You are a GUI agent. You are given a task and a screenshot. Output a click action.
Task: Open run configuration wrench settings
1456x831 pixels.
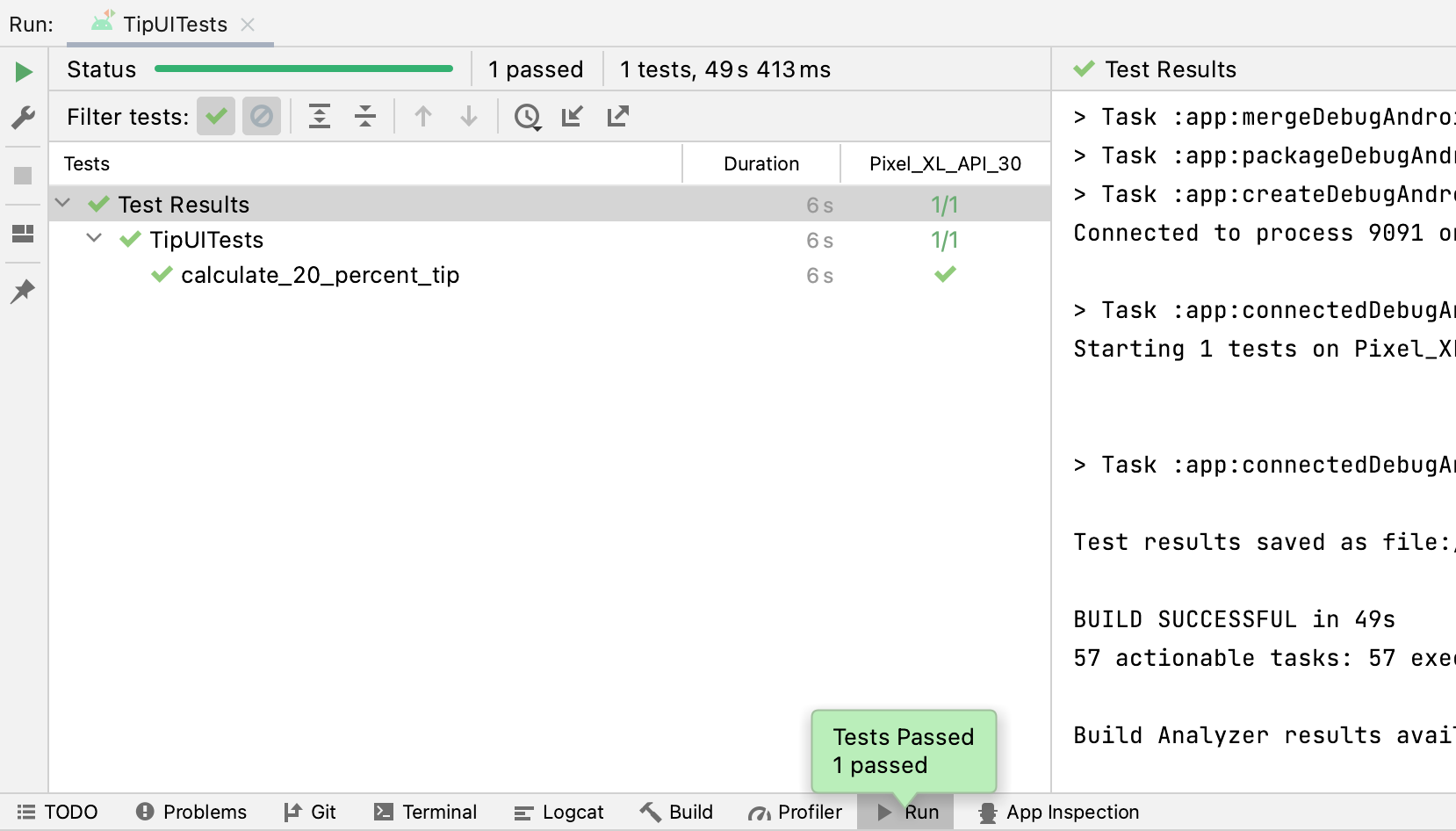click(24, 117)
